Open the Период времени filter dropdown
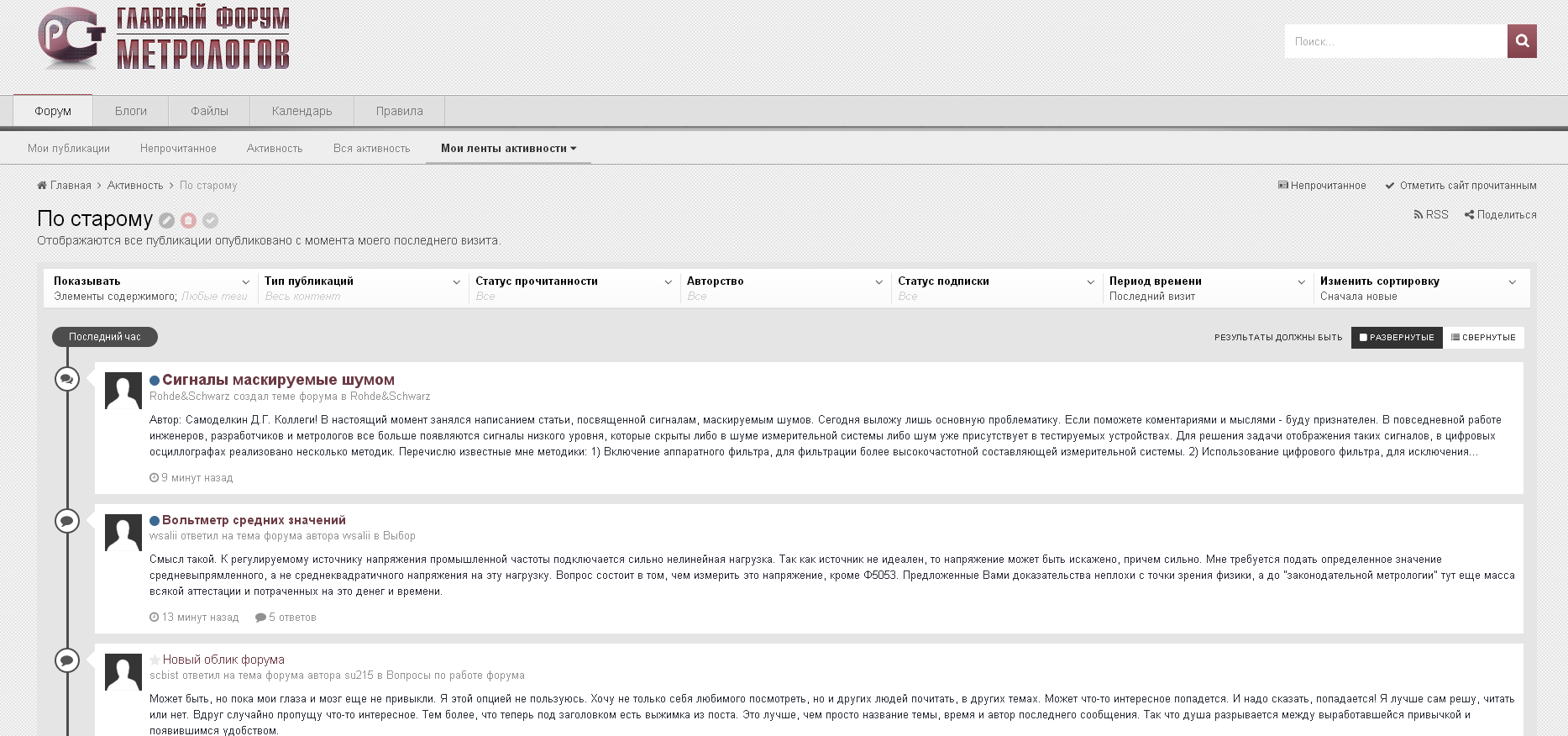Viewport: 1568px width, 736px height. pyautogui.click(x=1207, y=287)
